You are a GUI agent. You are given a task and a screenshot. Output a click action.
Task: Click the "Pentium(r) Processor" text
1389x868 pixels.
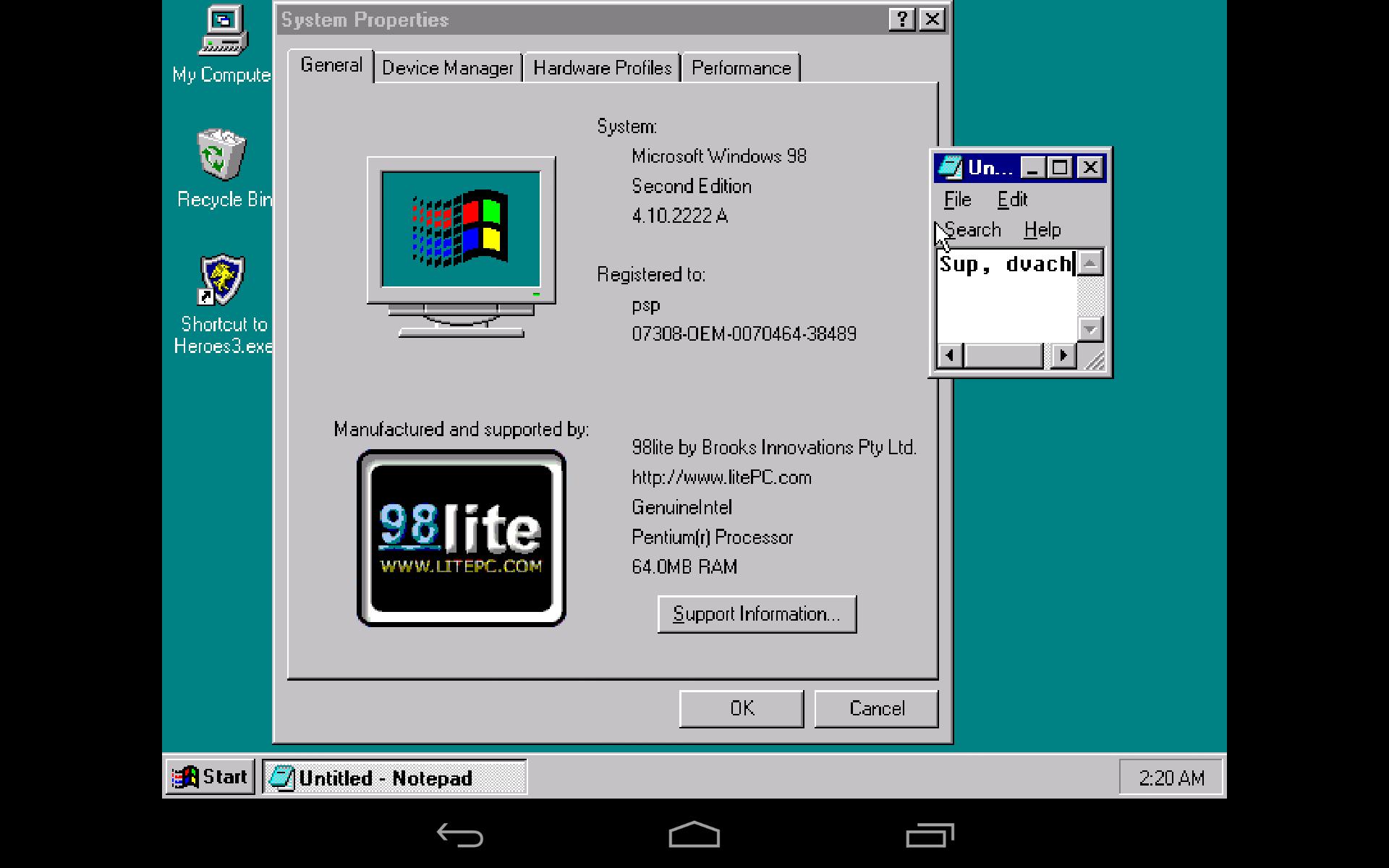tap(712, 537)
